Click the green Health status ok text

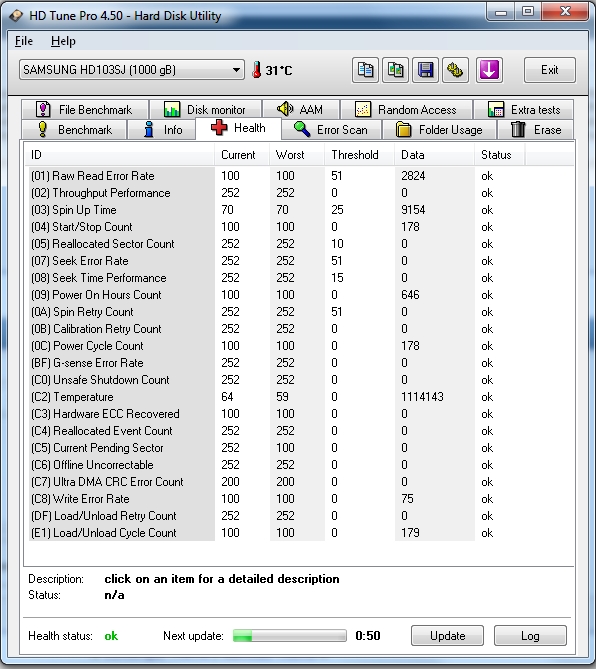(x=111, y=636)
